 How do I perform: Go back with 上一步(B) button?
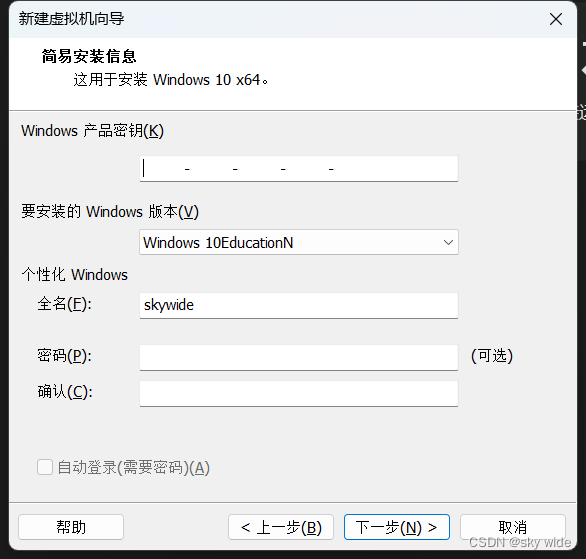(281, 527)
